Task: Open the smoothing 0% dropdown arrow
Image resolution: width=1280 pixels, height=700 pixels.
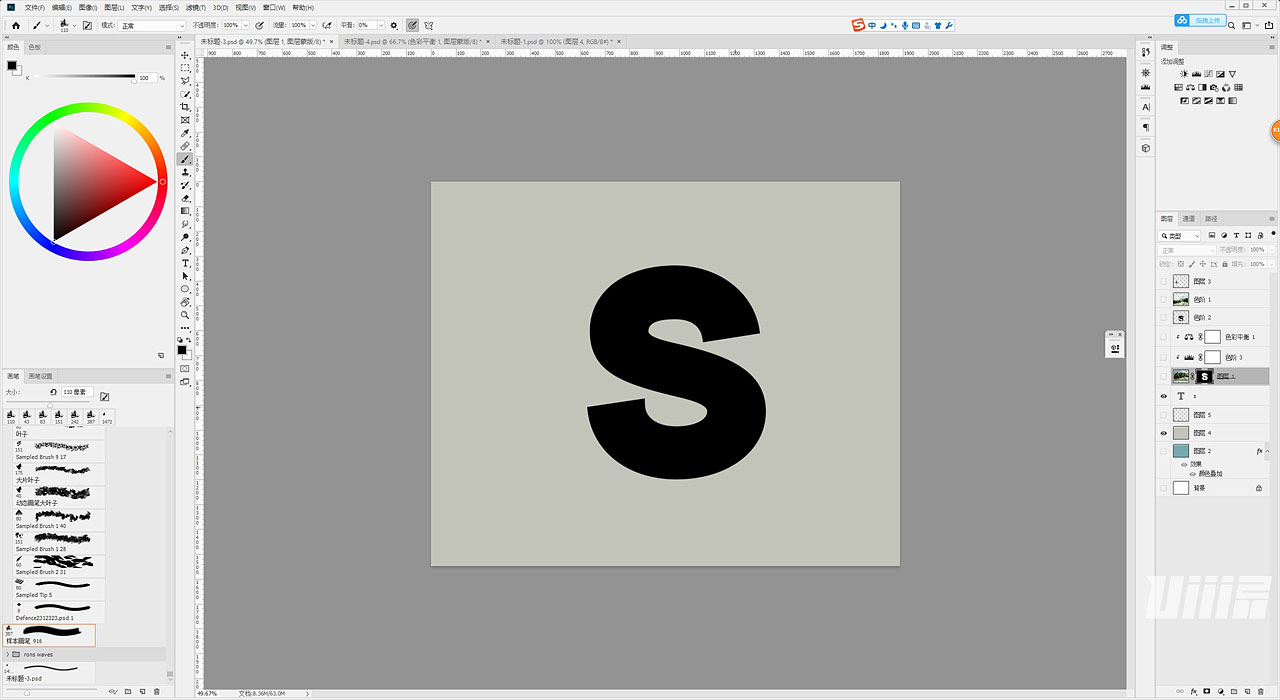Action: (x=379, y=25)
